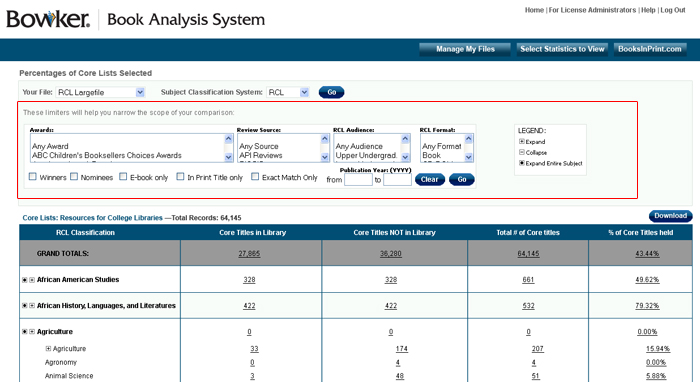Viewport: 700px width, 382px height.
Task: Click the Bowker logo
Action: pos(48,19)
